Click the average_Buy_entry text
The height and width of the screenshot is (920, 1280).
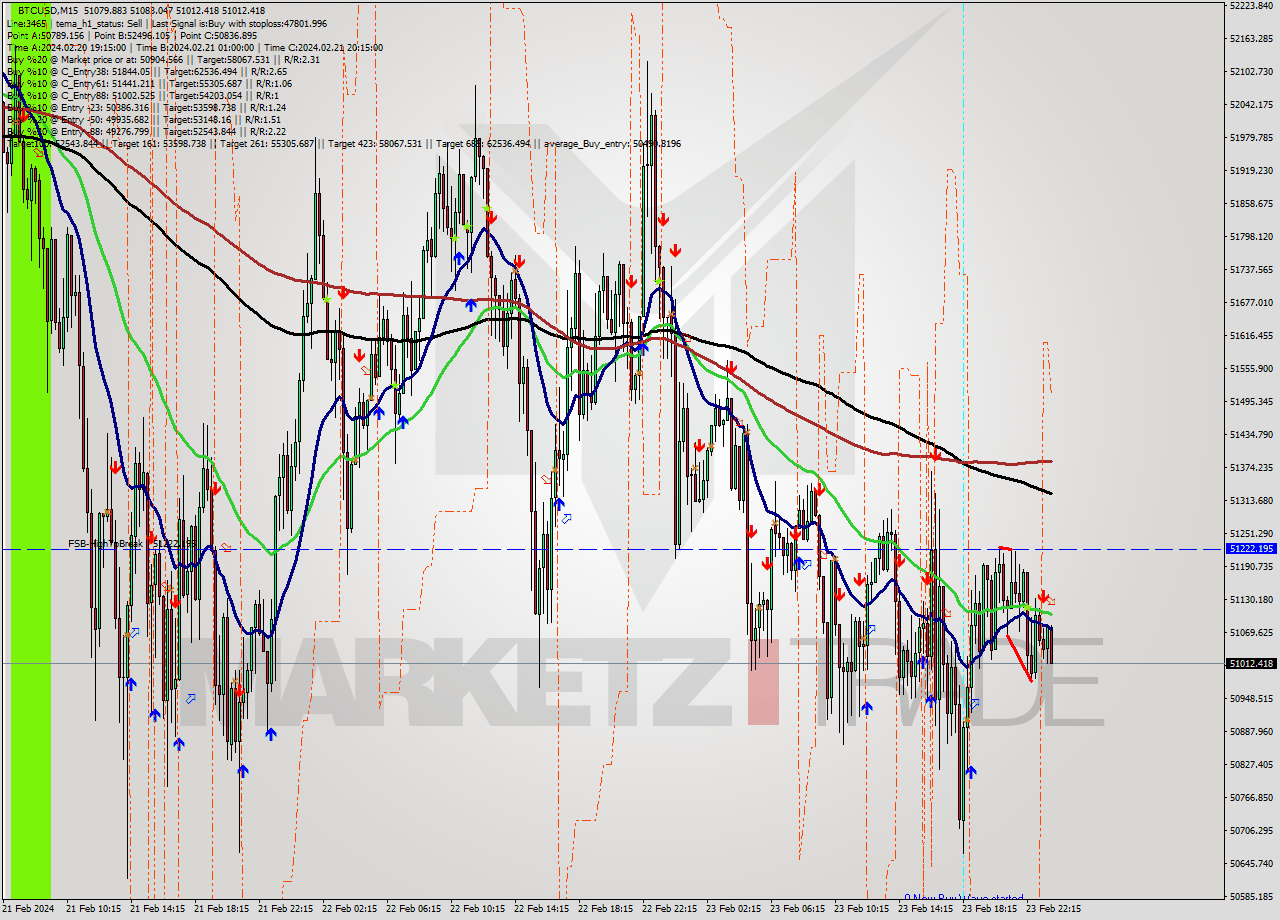click(613, 143)
